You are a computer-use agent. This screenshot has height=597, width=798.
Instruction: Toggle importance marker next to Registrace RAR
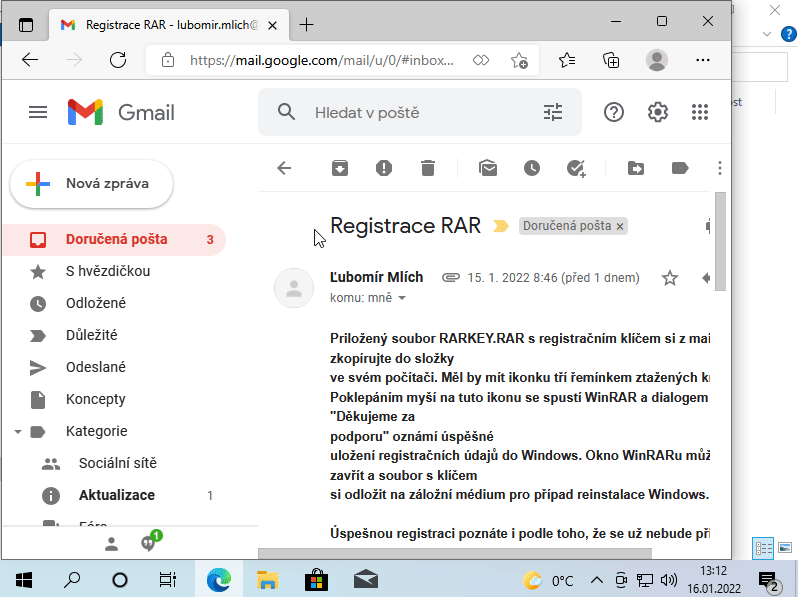click(501, 225)
